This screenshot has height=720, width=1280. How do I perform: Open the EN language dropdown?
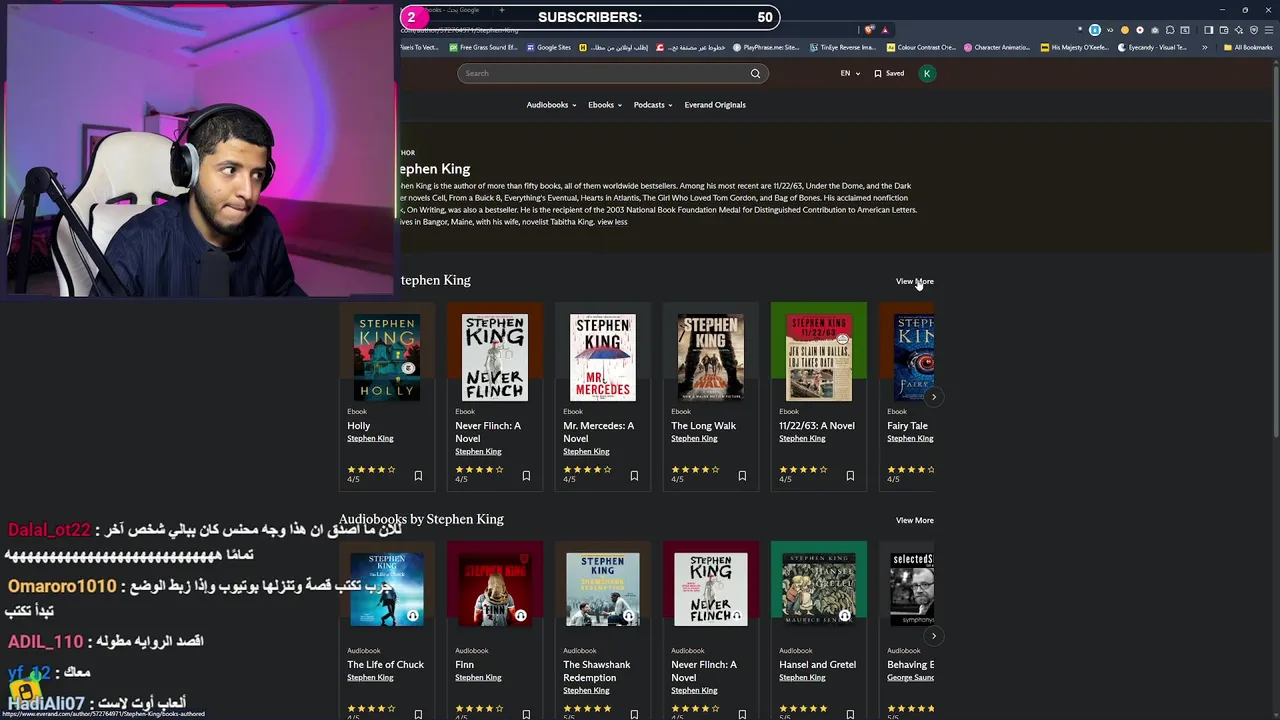(x=850, y=73)
